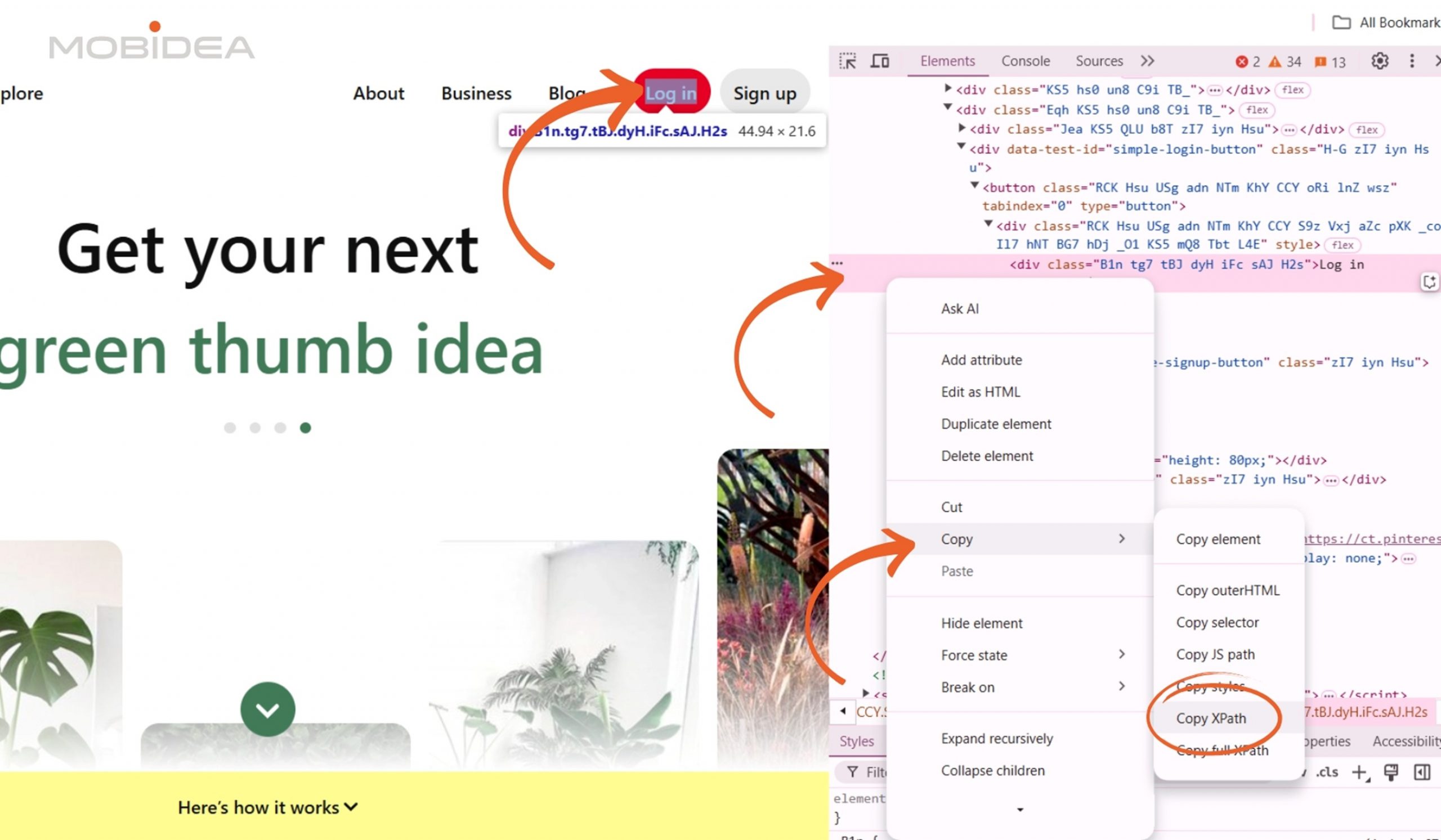Expand ellipsis in the KS5 hs0 div row

[x=1215, y=90]
